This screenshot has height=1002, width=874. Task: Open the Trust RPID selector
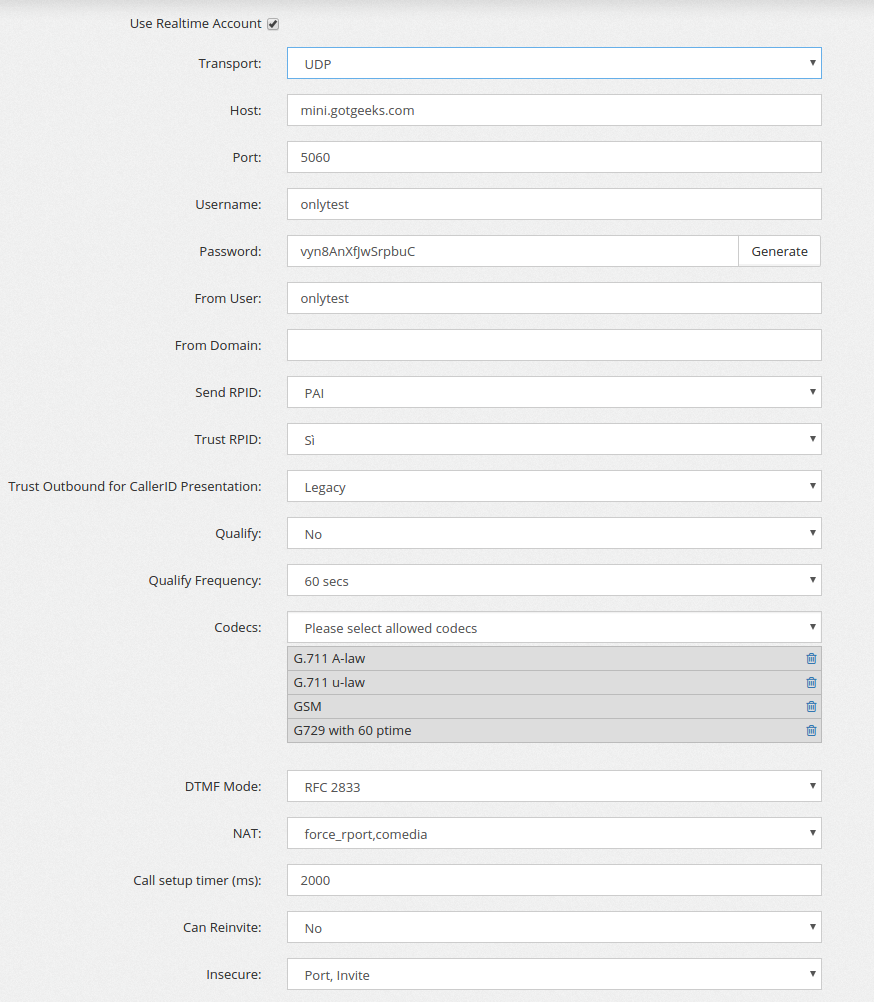(554, 440)
